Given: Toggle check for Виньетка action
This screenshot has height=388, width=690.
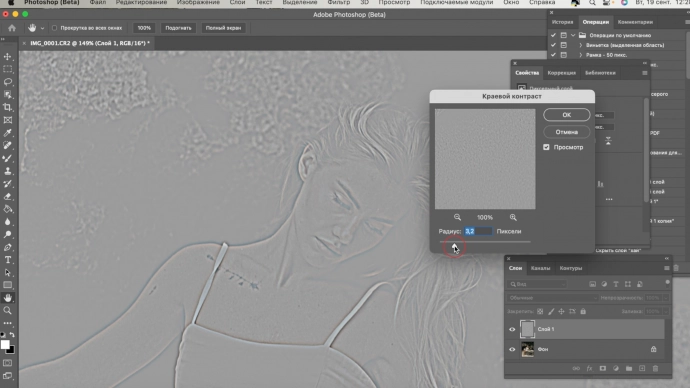Looking at the screenshot, I should [x=554, y=45].
